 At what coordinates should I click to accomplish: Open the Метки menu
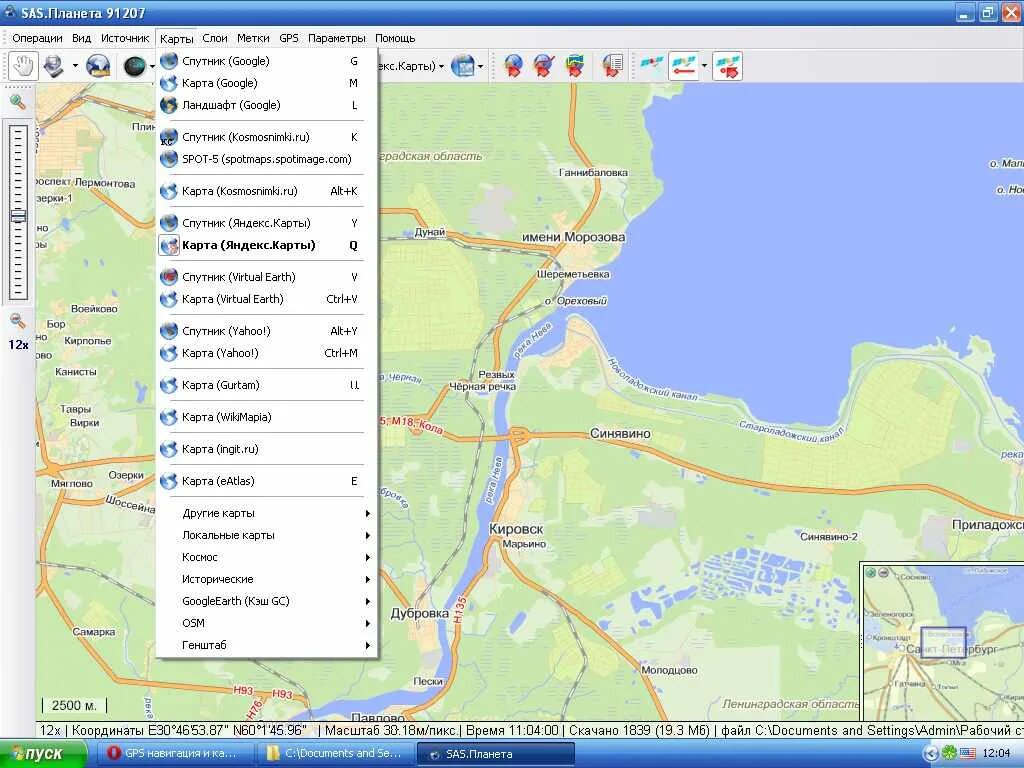click(253, 38)
